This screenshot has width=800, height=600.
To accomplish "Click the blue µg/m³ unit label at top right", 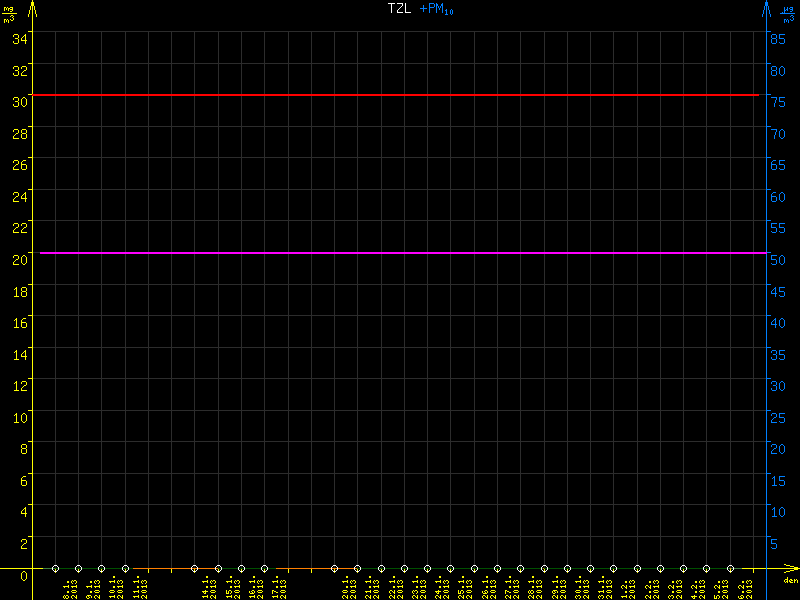I will point(789,13).
